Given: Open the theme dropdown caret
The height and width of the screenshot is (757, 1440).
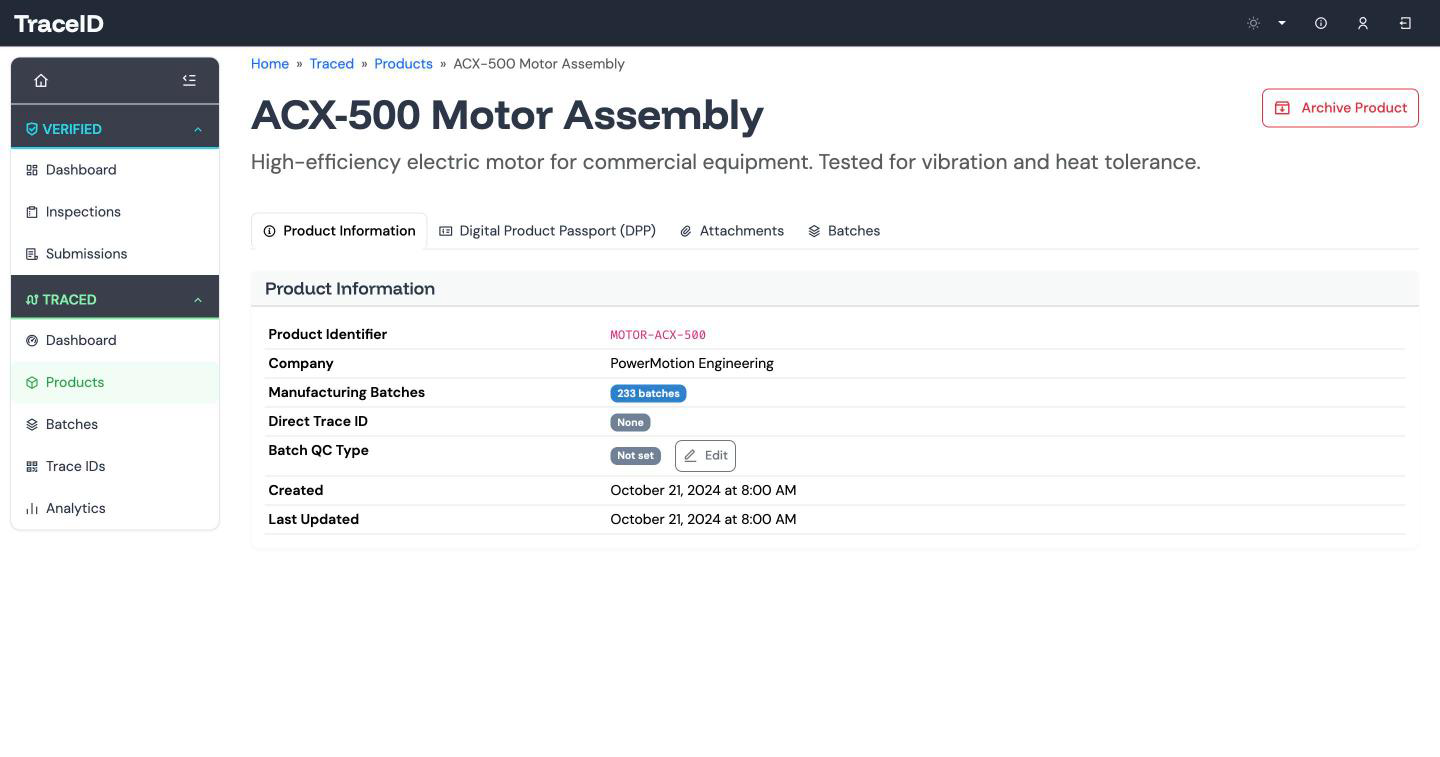Looking at the screenshot, I should [1281, 23].
